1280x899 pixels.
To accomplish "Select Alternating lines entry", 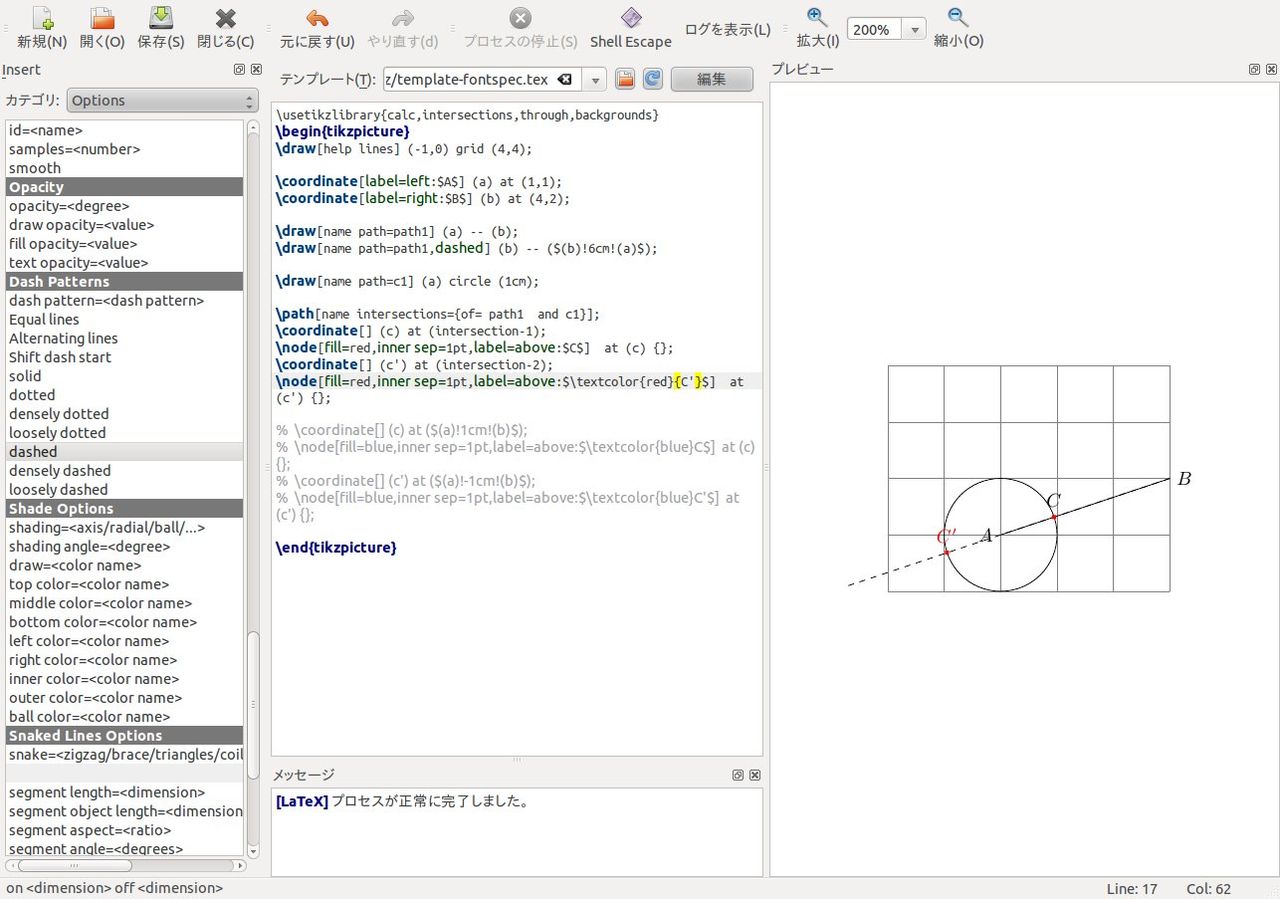I will coord(125,338).
